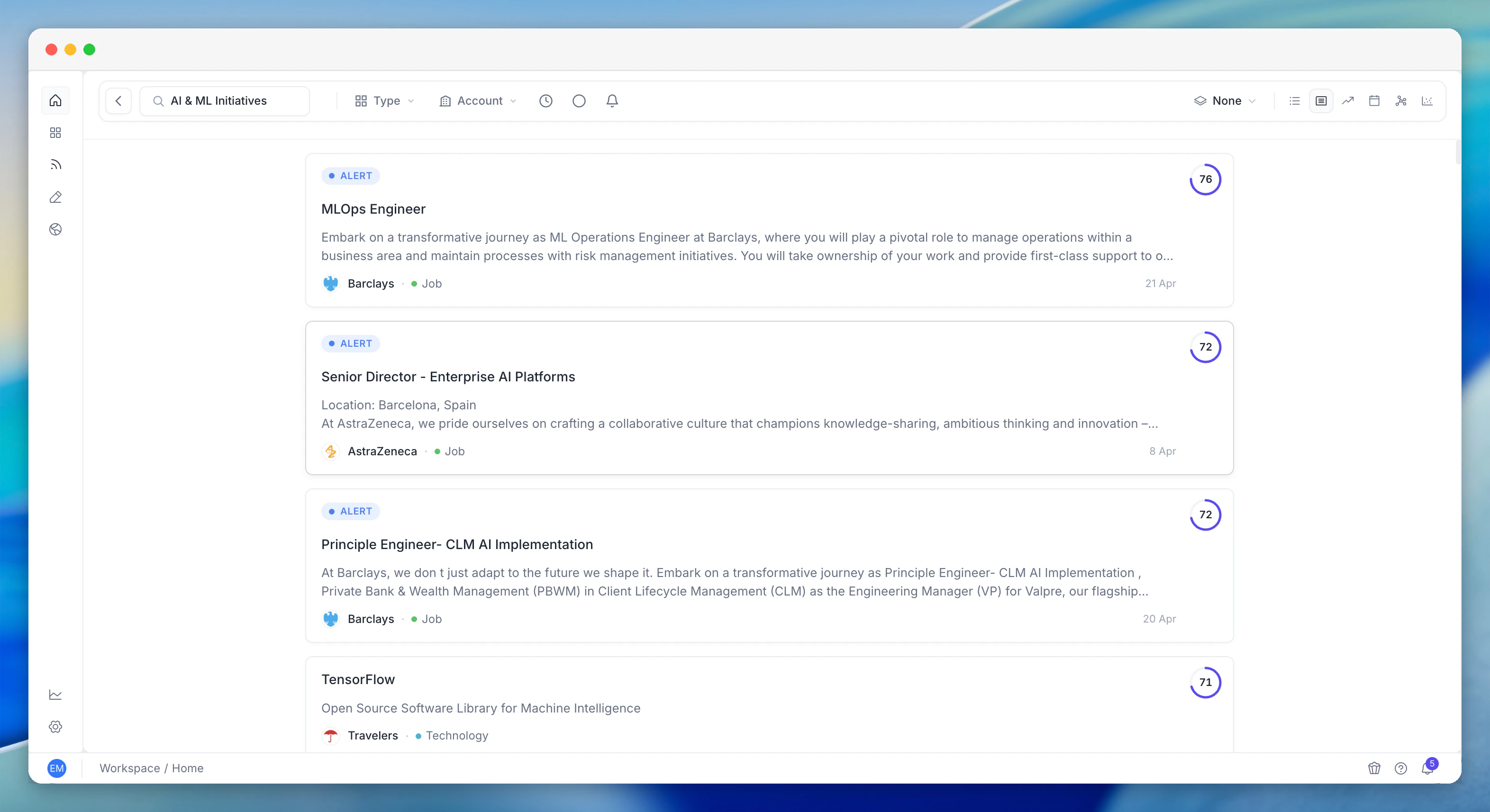Open the None grouping dropdown
Viewport: 1490px width, 812px height.
coord(1225,100)
